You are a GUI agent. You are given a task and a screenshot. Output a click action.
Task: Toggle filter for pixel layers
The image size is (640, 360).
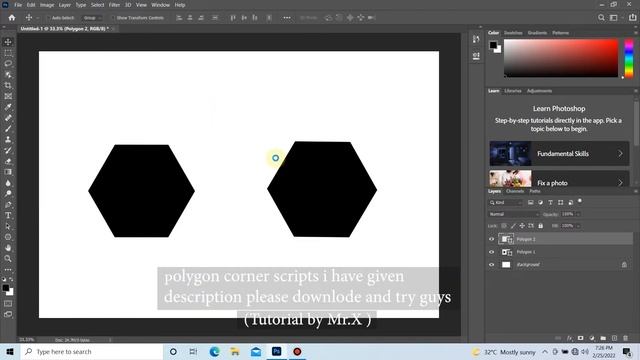coord(530,202)
